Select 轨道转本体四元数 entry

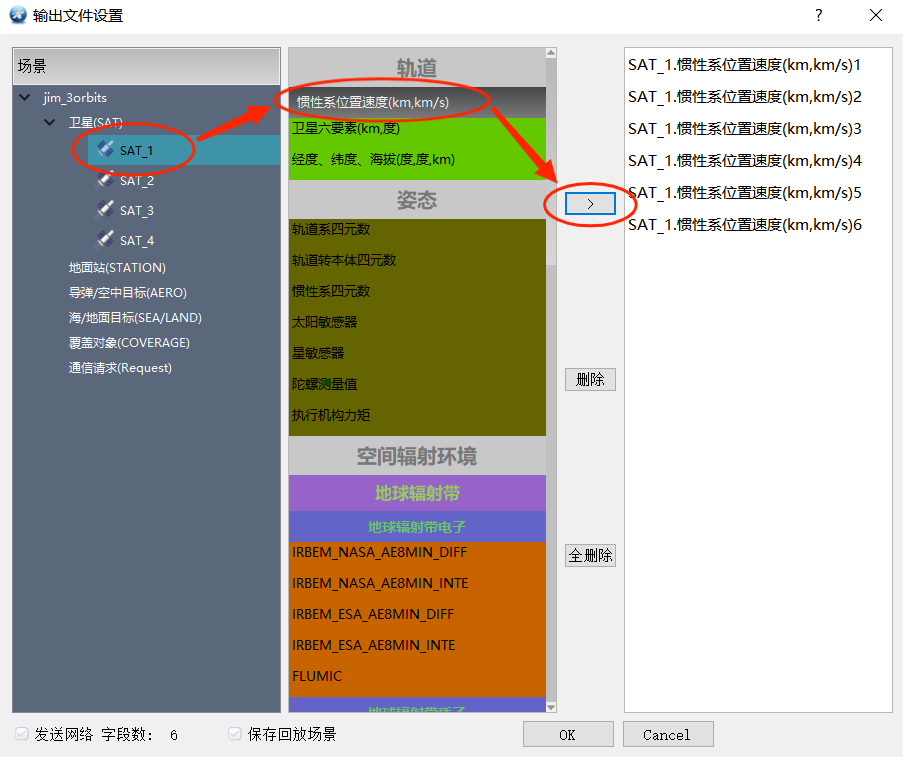pyautogui.click(x=417, y=260)
